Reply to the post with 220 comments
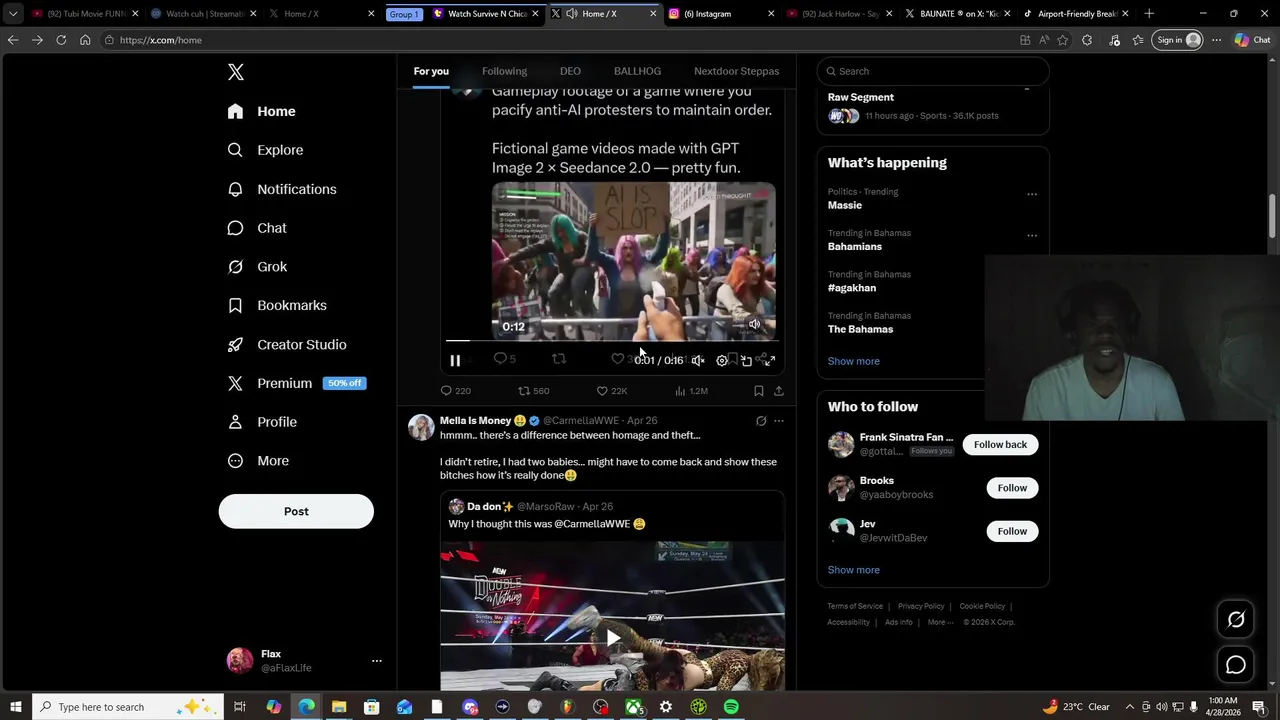This screenshot has height=720, width=1280. (456, 391)
